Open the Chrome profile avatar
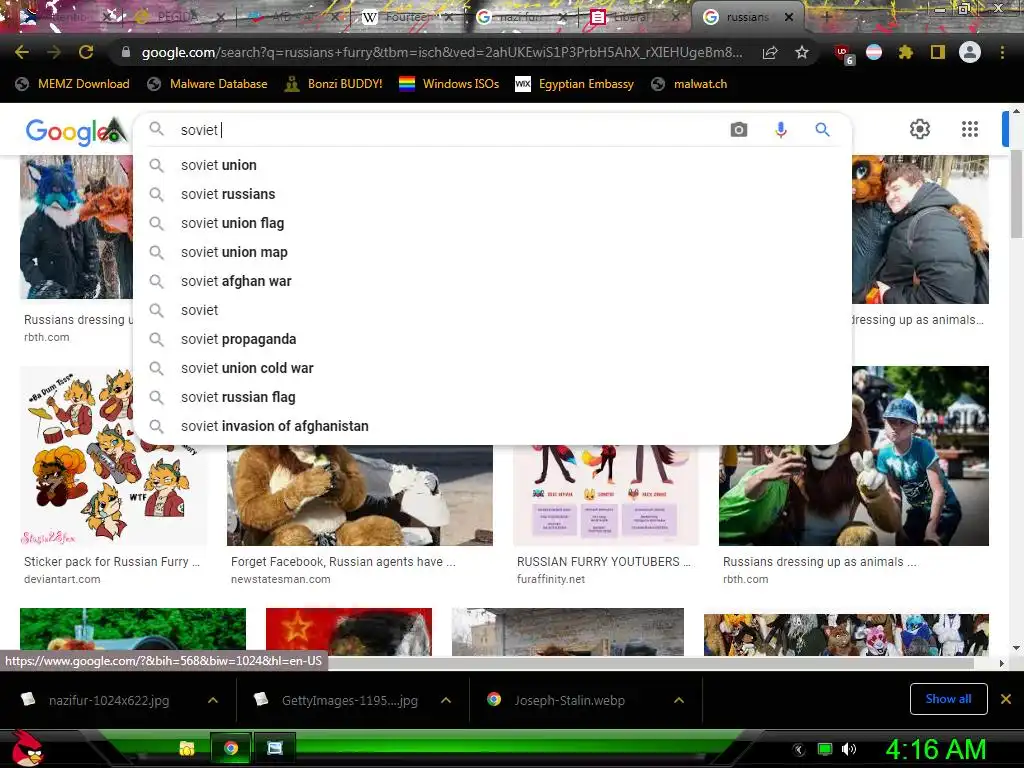The height and width of the screenshot is (768, 1024). tap(970, 52)
